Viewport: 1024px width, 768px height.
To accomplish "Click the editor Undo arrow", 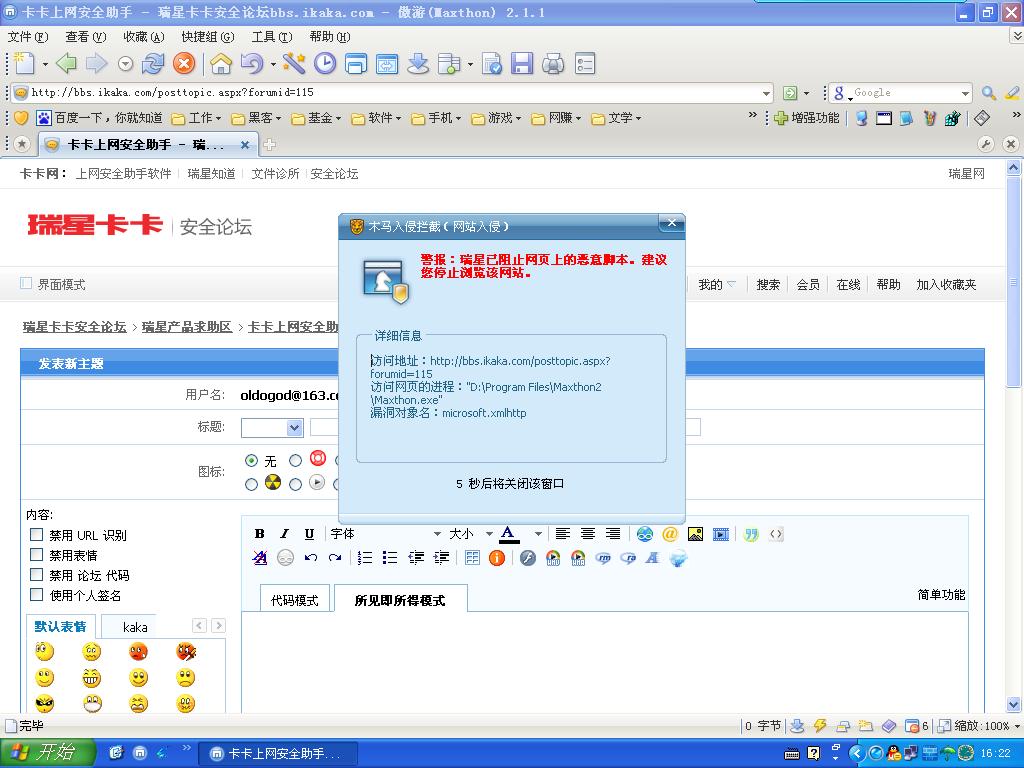I will coord(311,558).
